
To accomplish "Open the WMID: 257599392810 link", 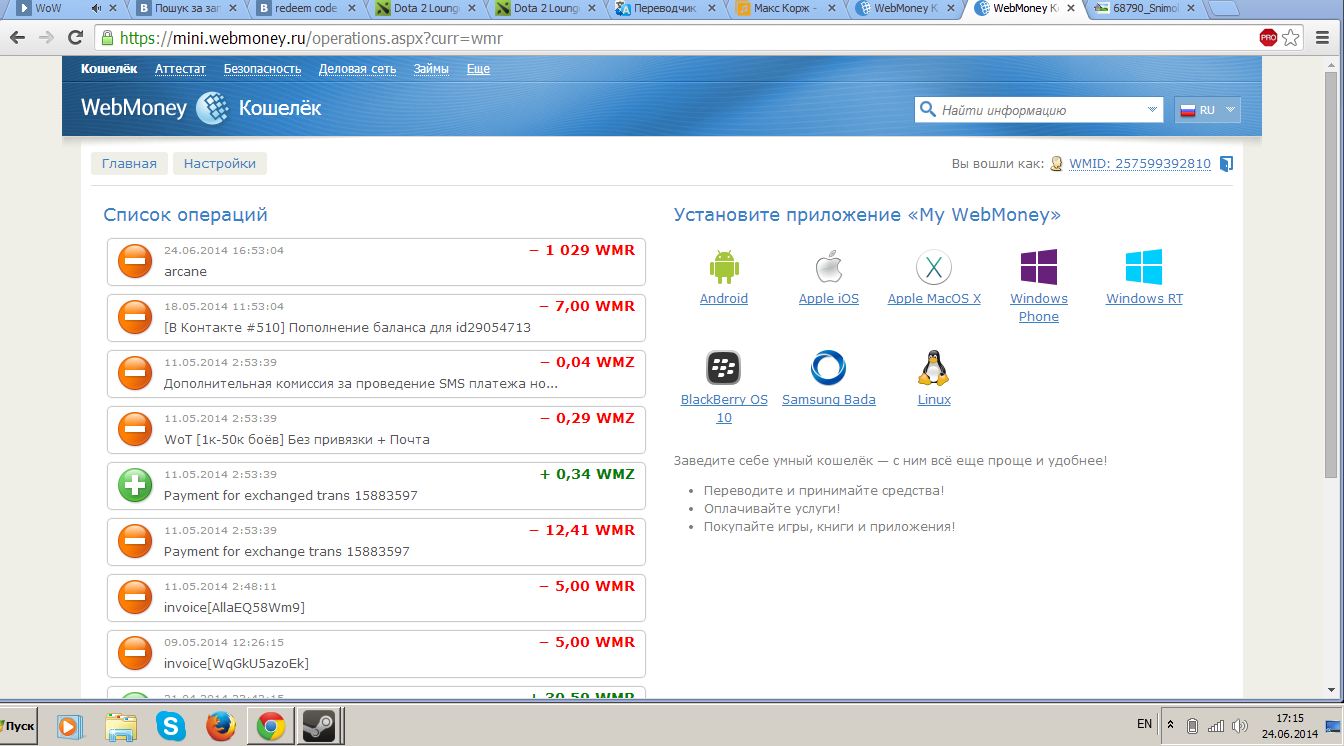I will (1140, 164).
